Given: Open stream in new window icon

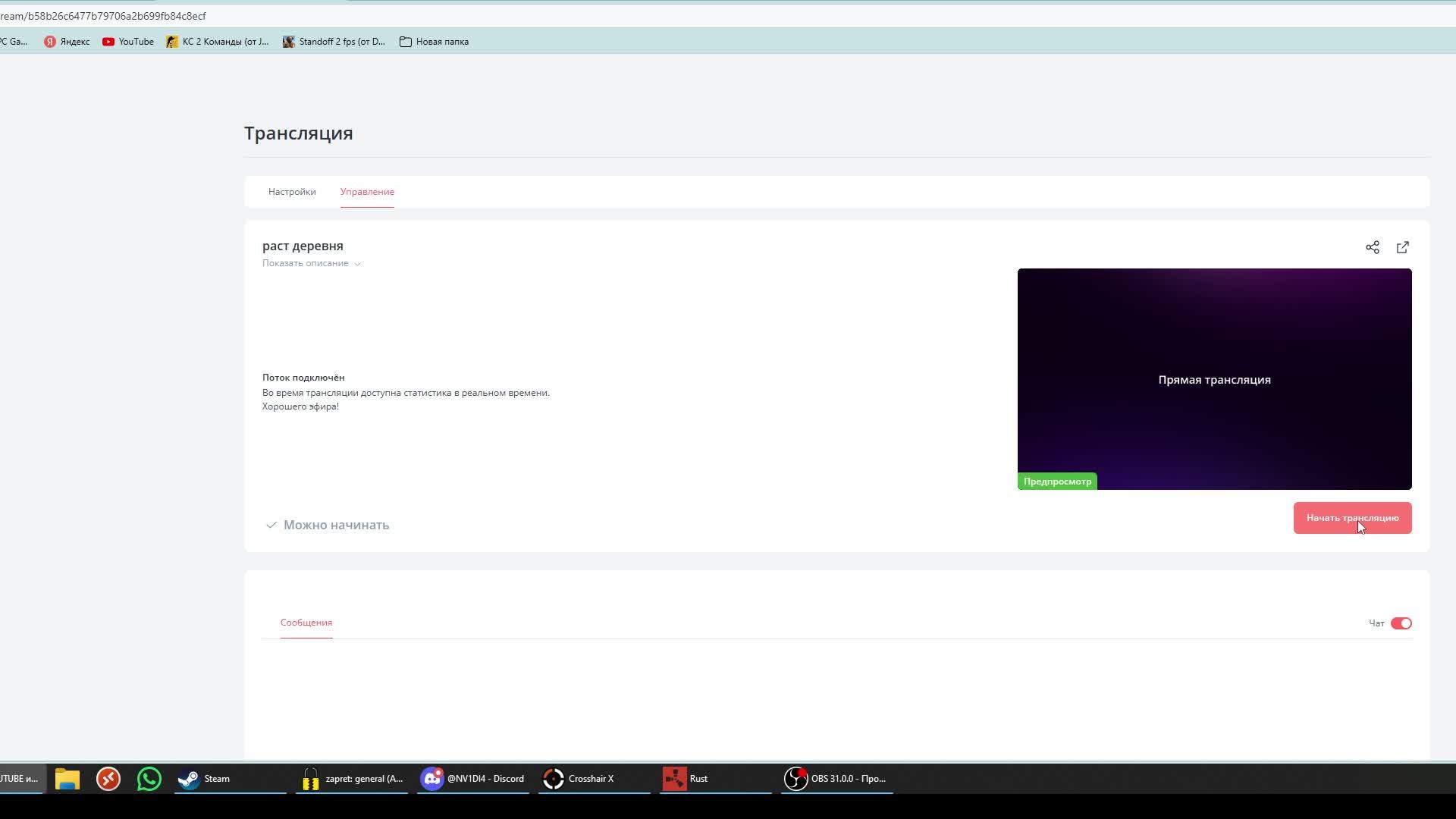Looking at the screenshot, I should click(1402, 247).
